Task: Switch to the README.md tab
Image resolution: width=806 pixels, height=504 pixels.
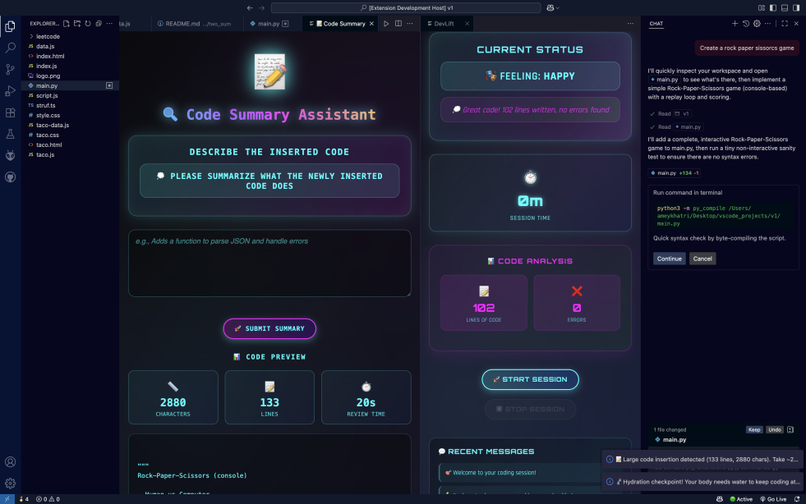Action: point(197,24)
